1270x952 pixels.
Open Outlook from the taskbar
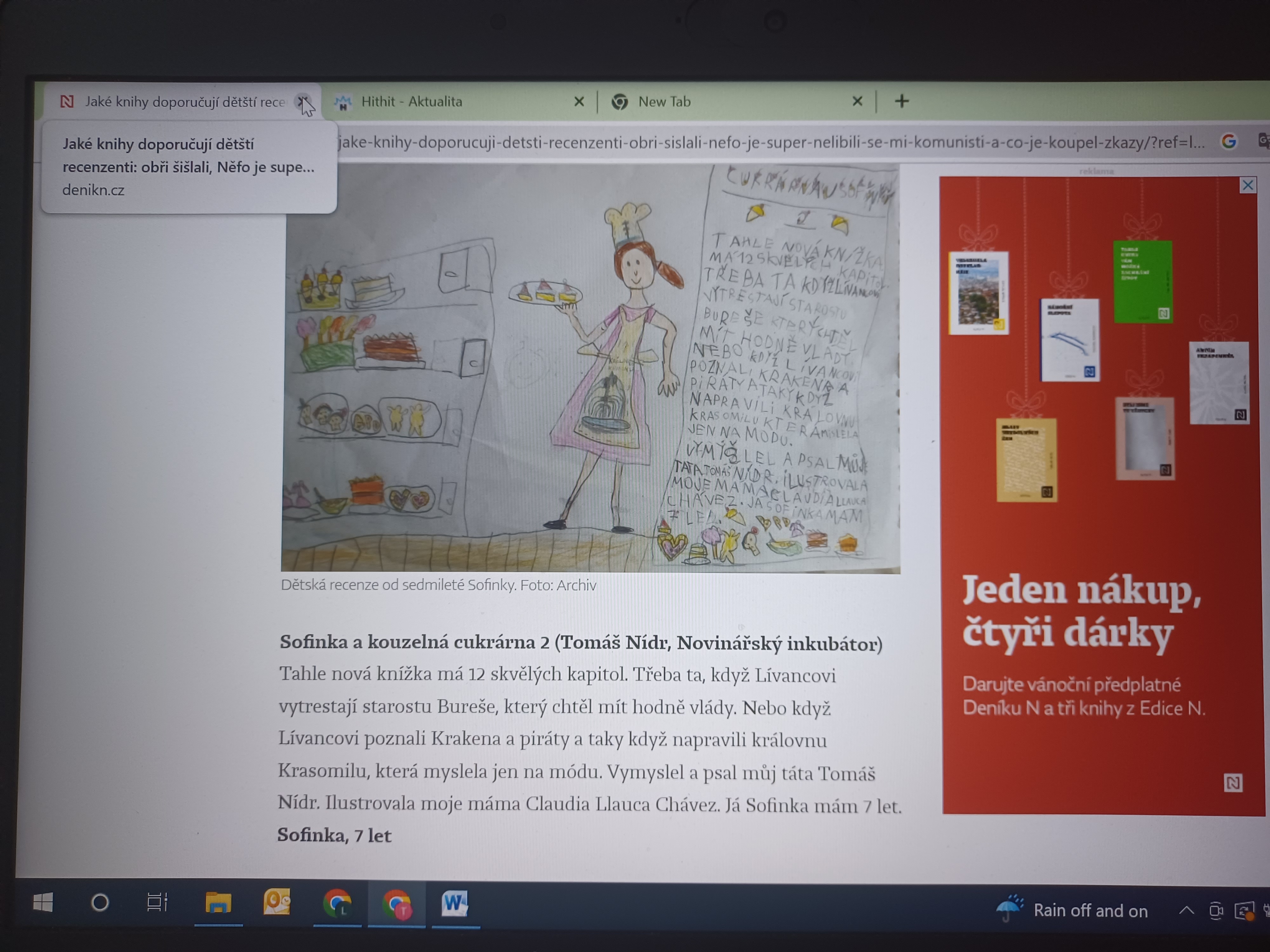point(277,902)
